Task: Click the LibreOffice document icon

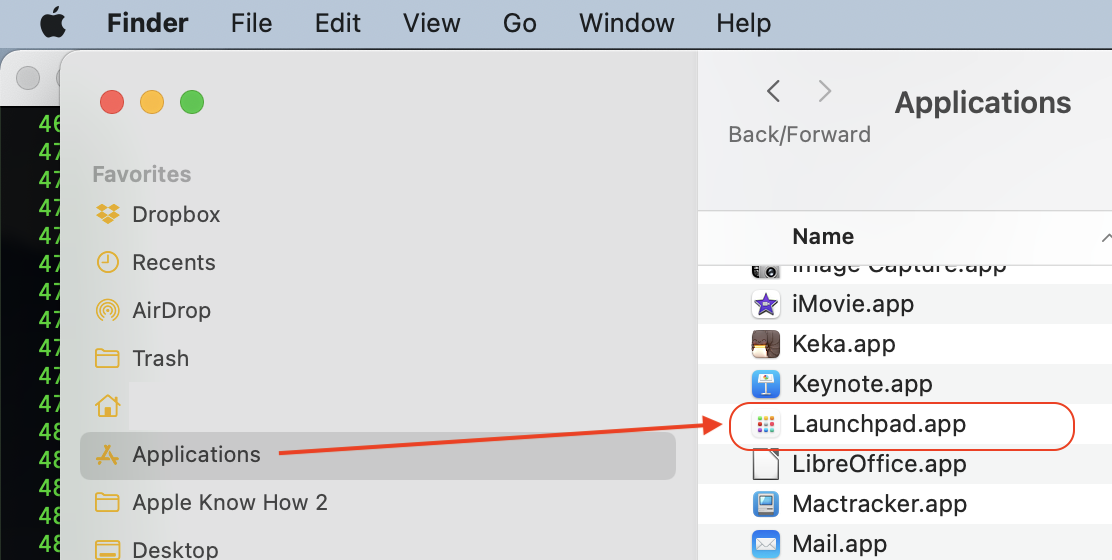Action: click(766, 464)
